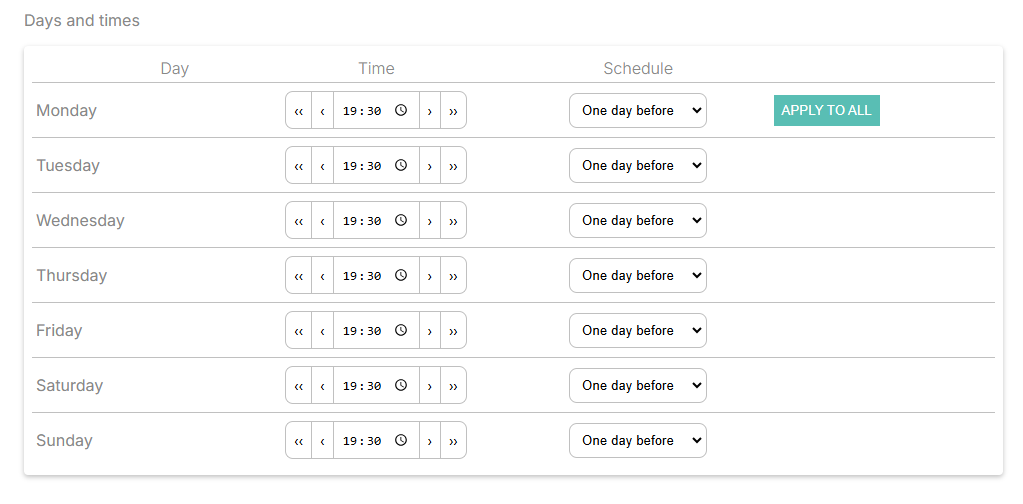Open Wednesday's schedule dropdown

click(637, 221)
